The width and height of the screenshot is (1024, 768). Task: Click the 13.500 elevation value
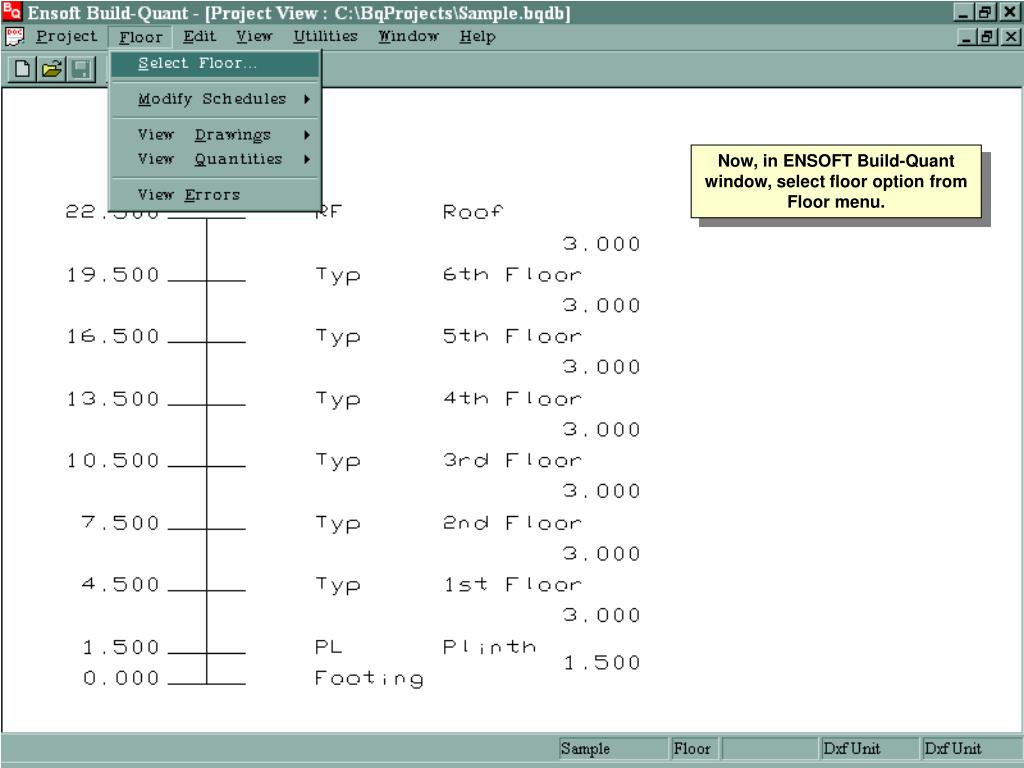pyautogui.click(x=113, y=398)
